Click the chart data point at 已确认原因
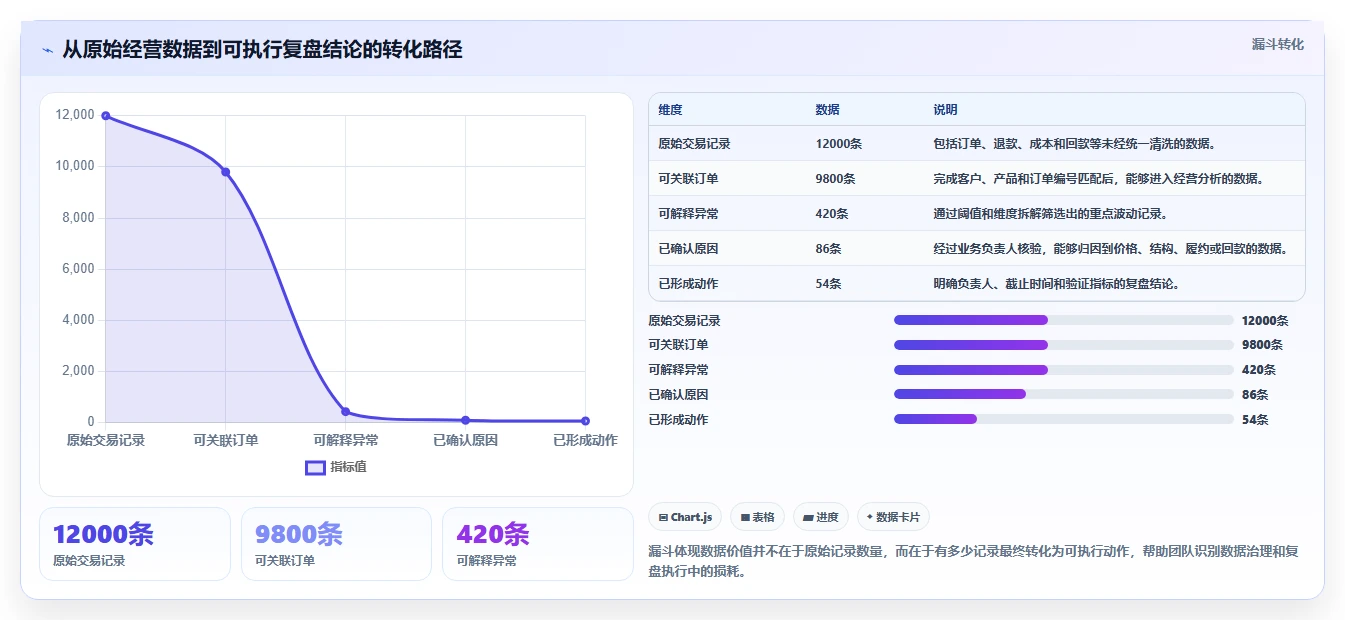 [465, 420]
